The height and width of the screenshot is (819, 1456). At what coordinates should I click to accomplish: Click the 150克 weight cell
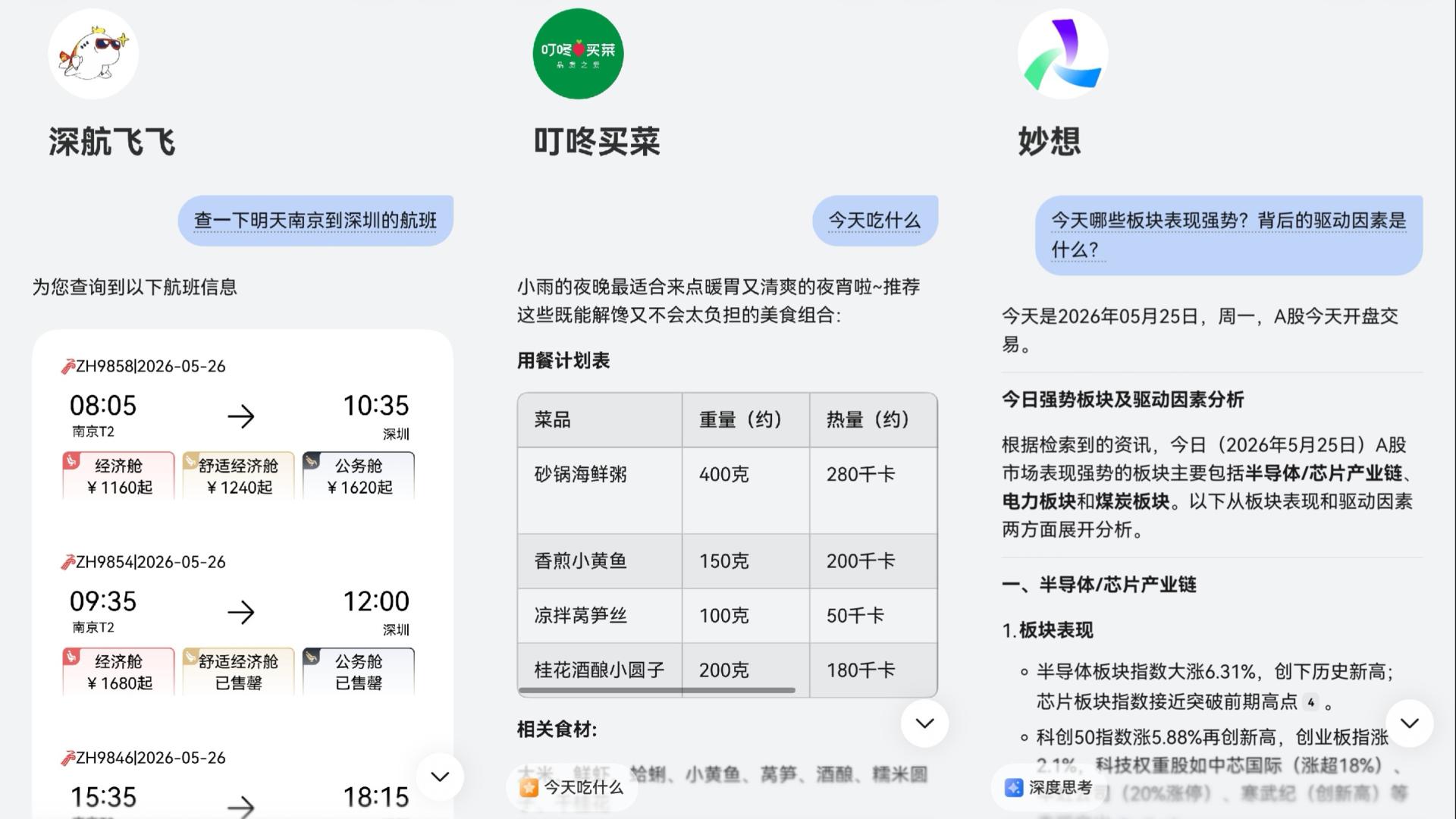pyautogui.click(x=745, y=561)
